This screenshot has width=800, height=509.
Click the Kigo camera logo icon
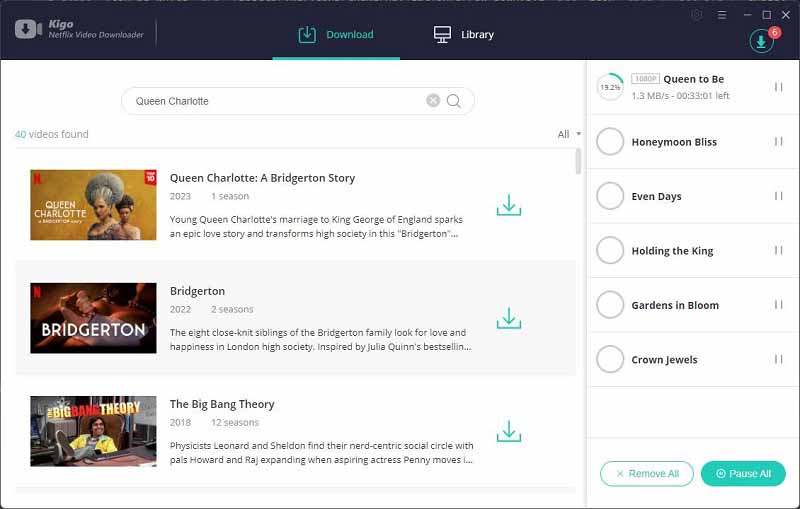[28, 29]
